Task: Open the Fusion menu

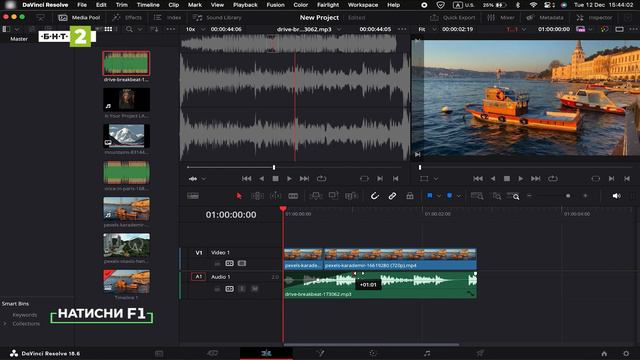Action: click(x=276, y=5)
